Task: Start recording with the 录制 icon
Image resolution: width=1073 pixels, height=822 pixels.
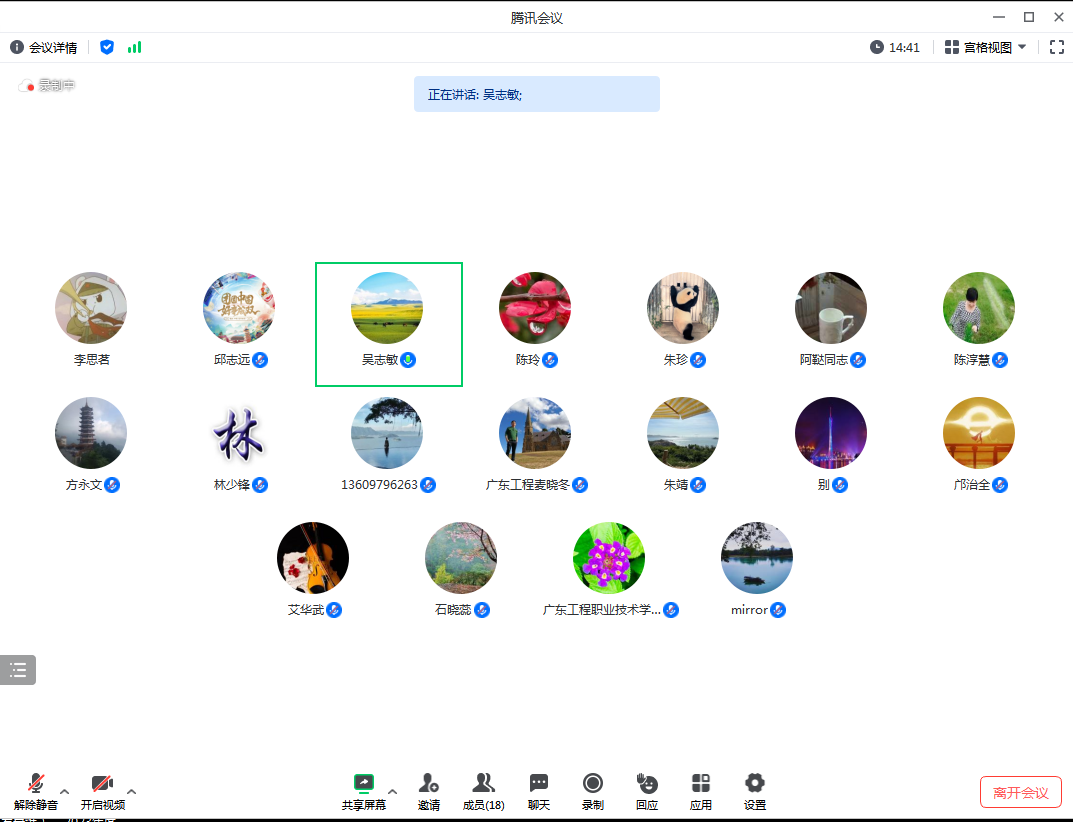Action: [593, 783]
